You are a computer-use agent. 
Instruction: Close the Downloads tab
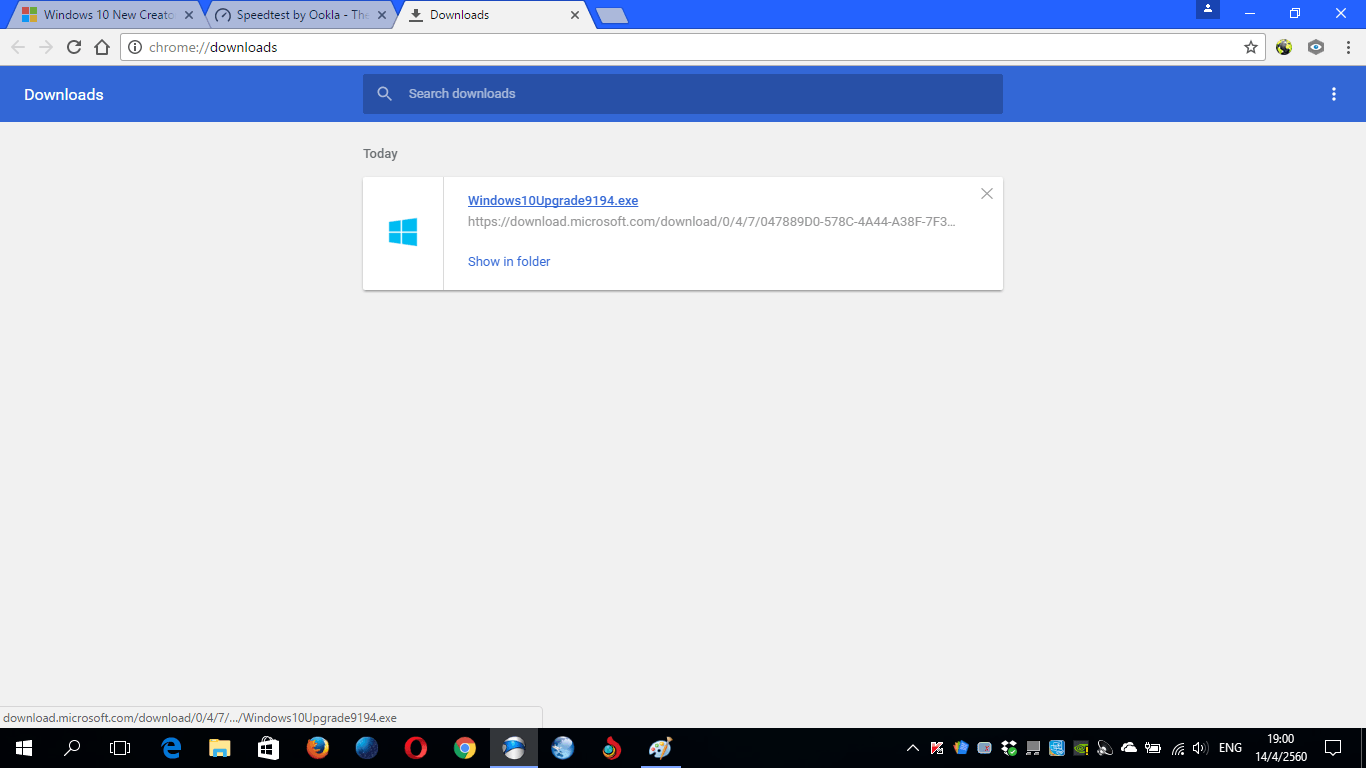tap(574, 15)
